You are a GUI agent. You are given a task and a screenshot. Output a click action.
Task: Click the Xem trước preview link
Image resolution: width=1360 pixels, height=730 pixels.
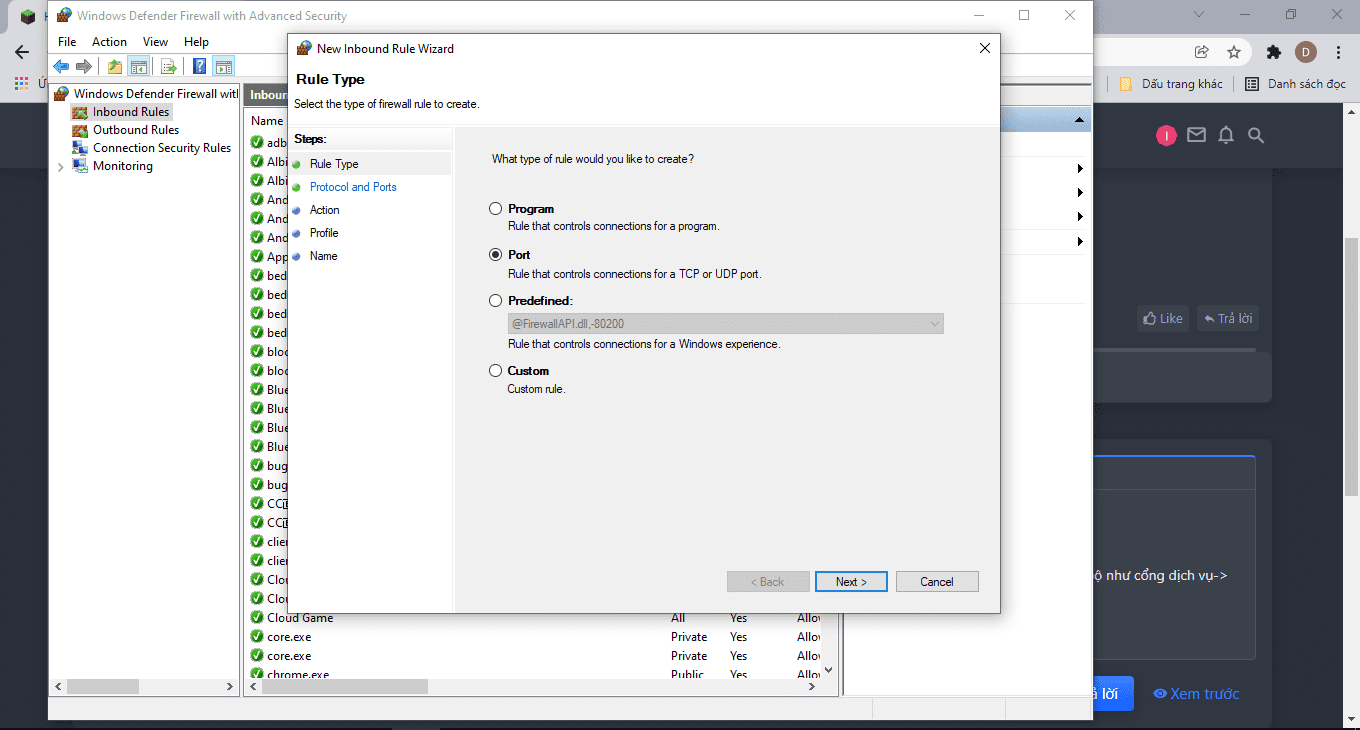coord(1196,694)
